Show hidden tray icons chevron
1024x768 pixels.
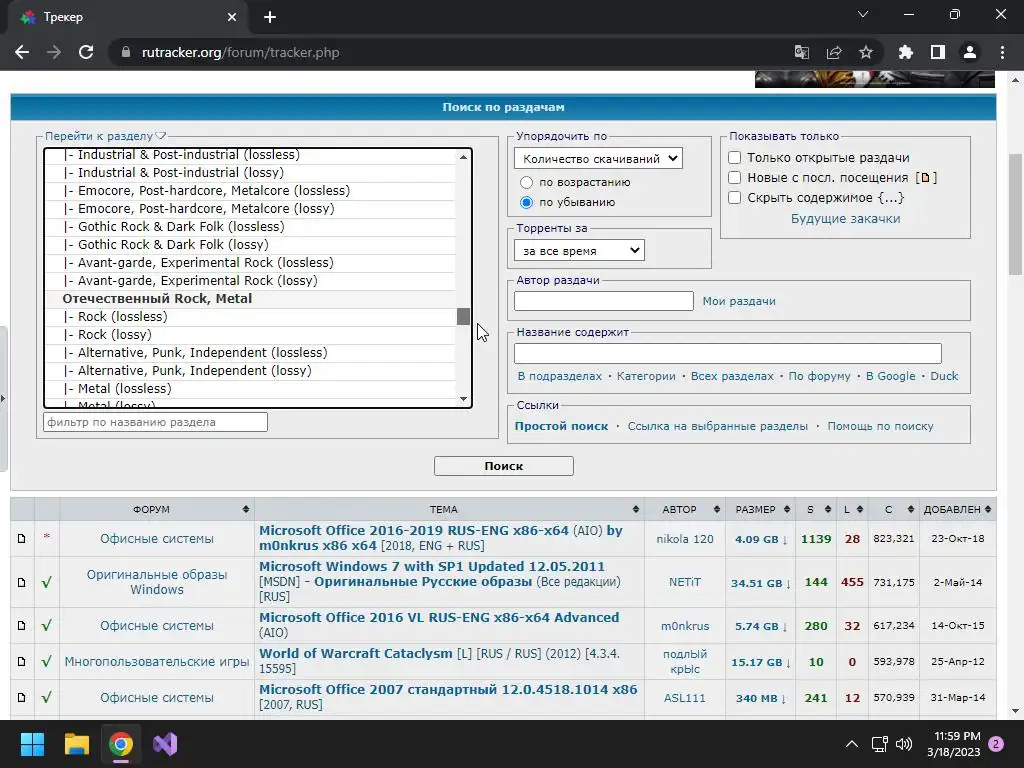(852, 744)
